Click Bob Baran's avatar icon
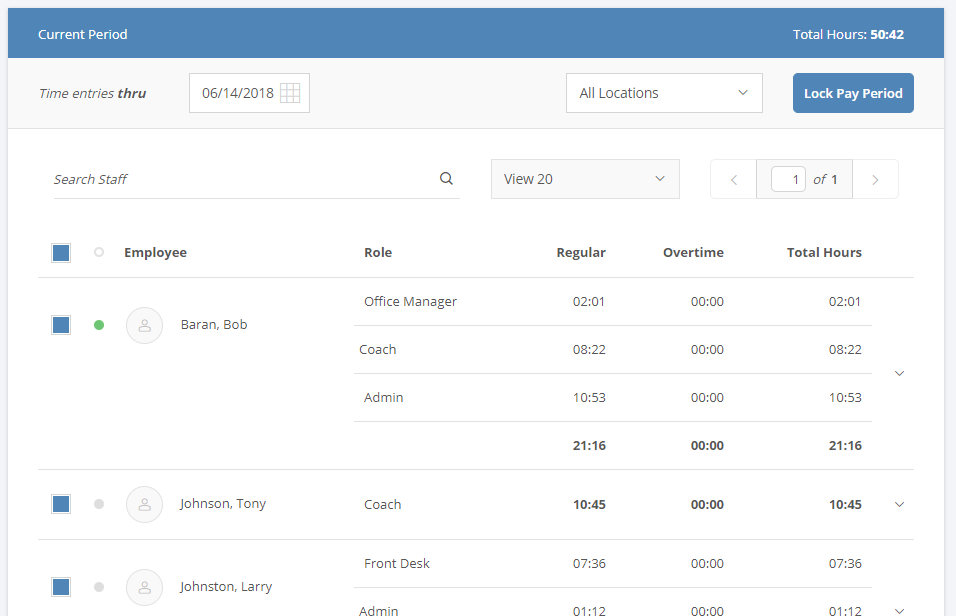Image resolution: width=956 pixels, height=616 pixels. click(x=144, y=325)
